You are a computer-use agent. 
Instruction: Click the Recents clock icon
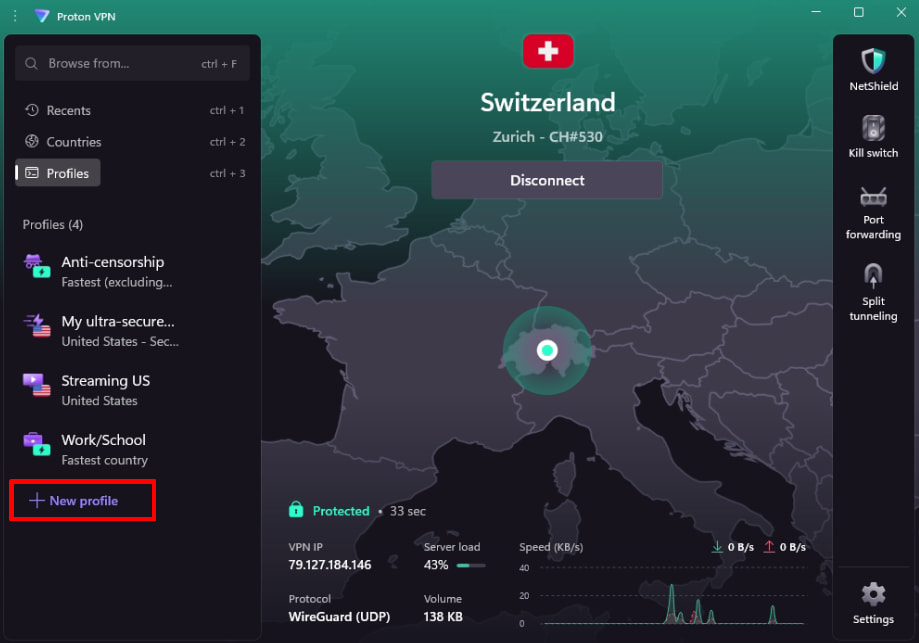32,110
